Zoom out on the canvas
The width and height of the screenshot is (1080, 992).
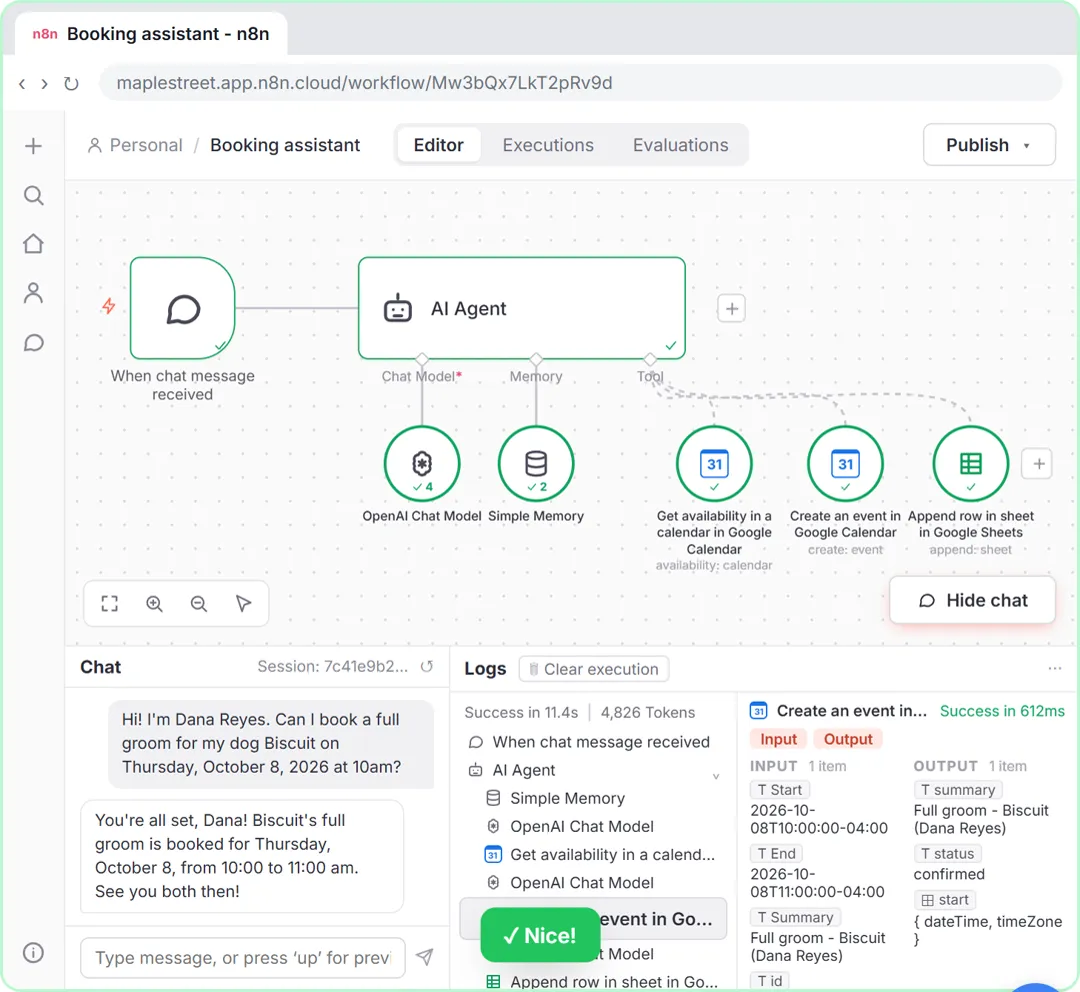pyautogui.click(x=198, y=604)
